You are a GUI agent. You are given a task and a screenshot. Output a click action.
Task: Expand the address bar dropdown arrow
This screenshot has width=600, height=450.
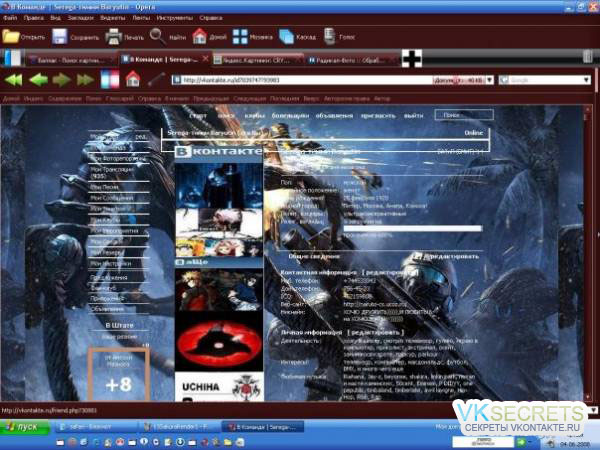(489, 80)
